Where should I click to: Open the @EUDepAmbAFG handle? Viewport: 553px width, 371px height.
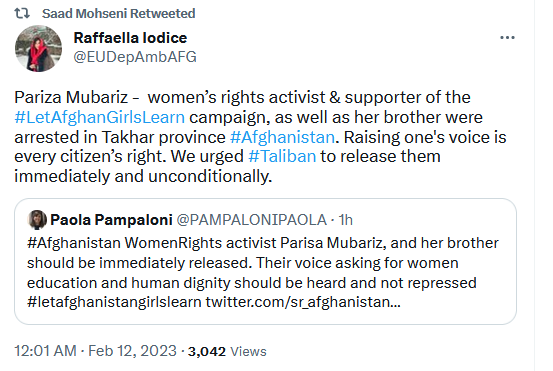[135, 57]
